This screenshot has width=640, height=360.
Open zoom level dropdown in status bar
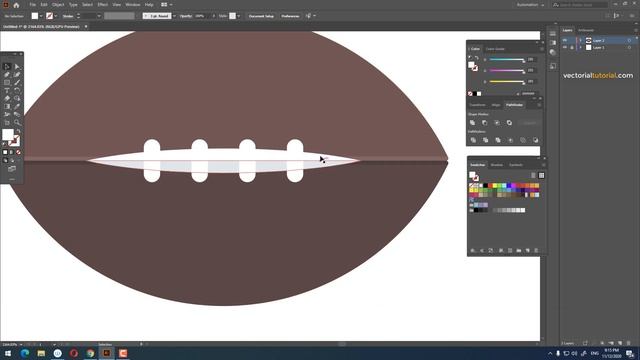pos(21,344)
